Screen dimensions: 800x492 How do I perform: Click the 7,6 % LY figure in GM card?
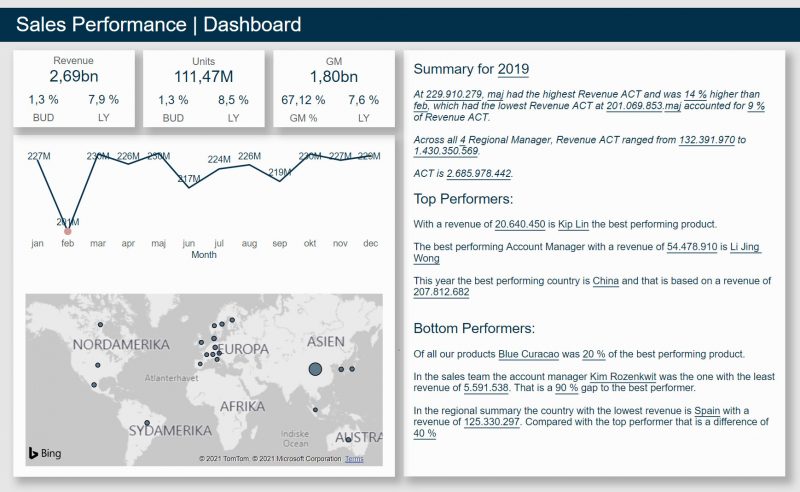pos(363,100)
